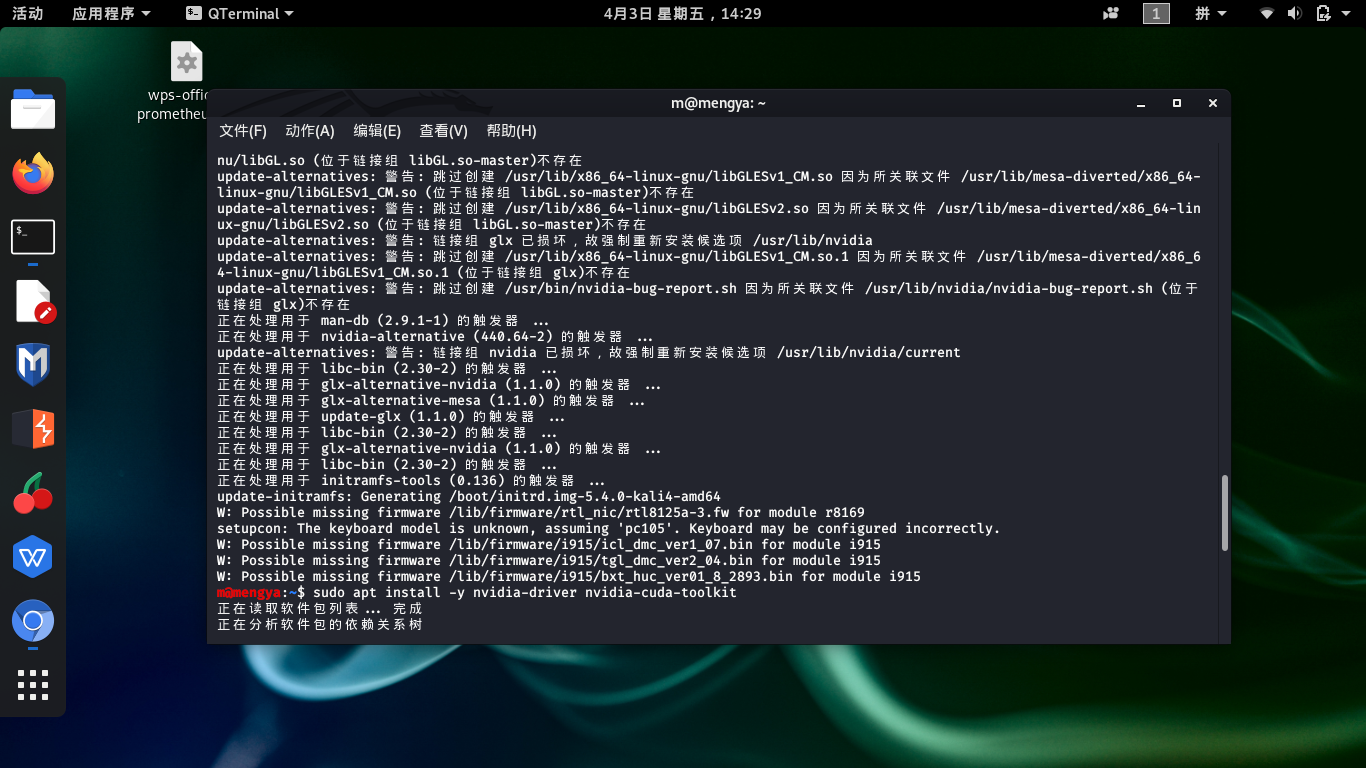
Task: Open the 文件(F) menu in terminal
Action: pos(243,131)
